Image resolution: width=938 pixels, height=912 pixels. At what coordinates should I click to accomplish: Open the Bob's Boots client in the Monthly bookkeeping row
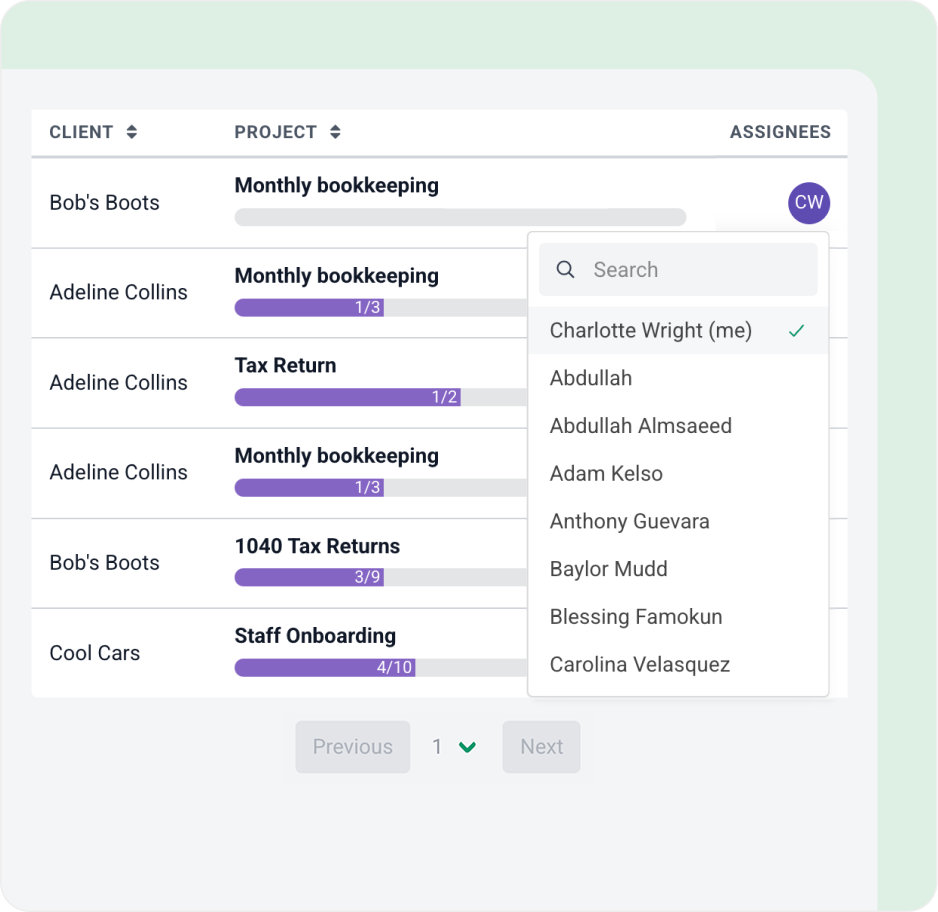104,203
